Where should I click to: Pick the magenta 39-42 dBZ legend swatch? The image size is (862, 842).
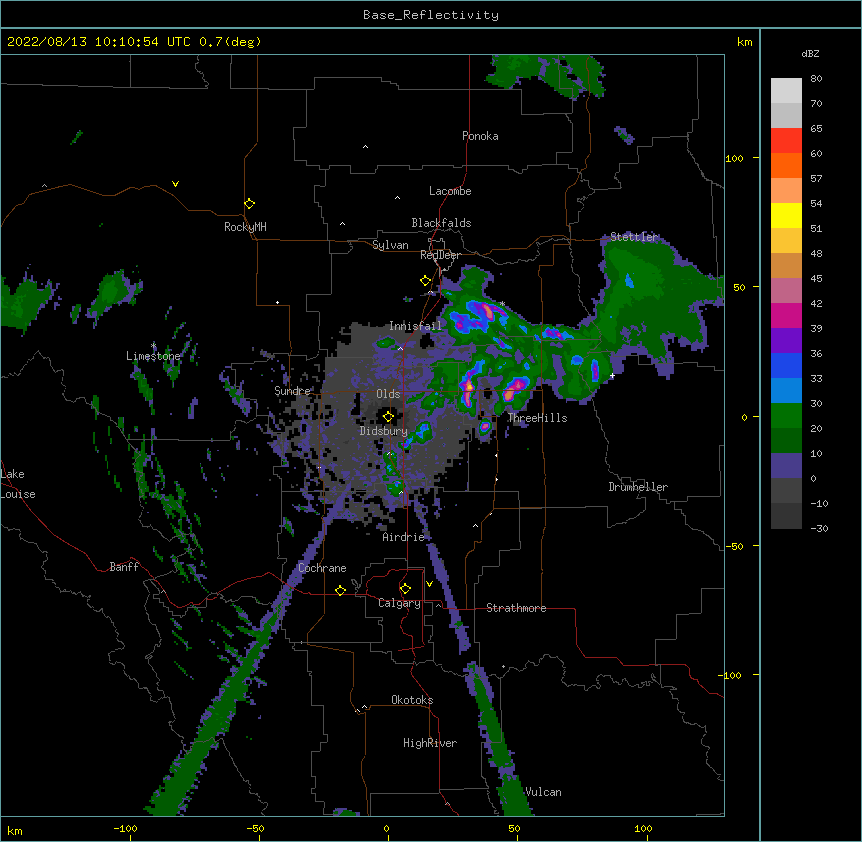(x=786, y=315)
